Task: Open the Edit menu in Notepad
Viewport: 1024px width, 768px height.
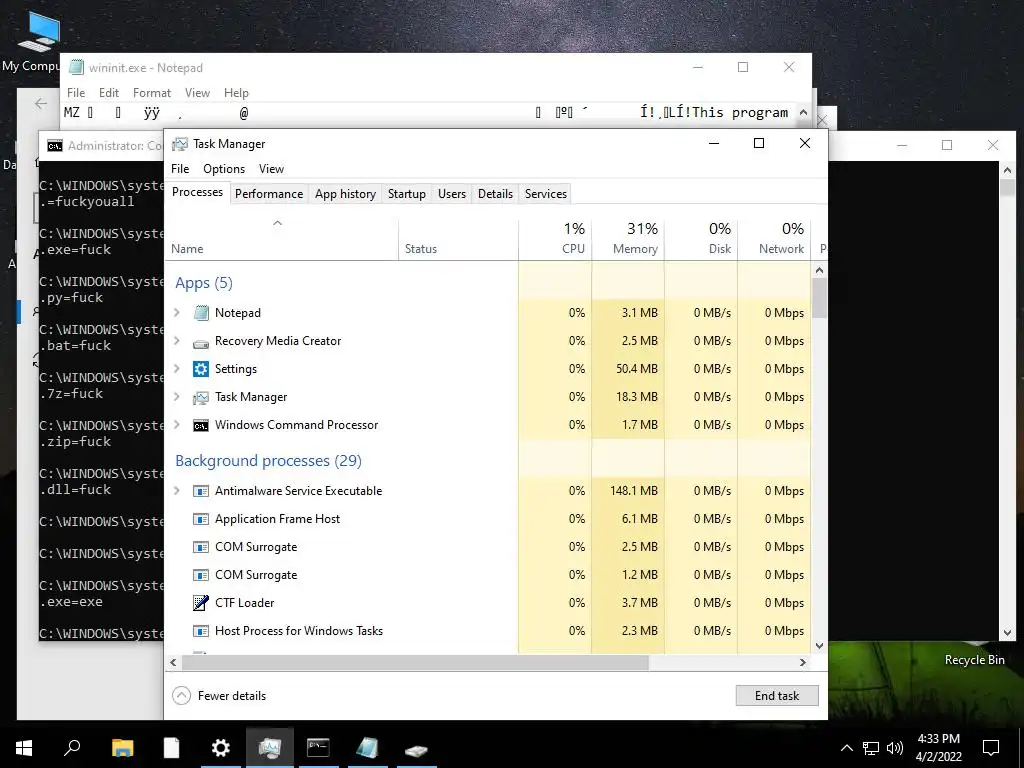Action: (108, 93)
